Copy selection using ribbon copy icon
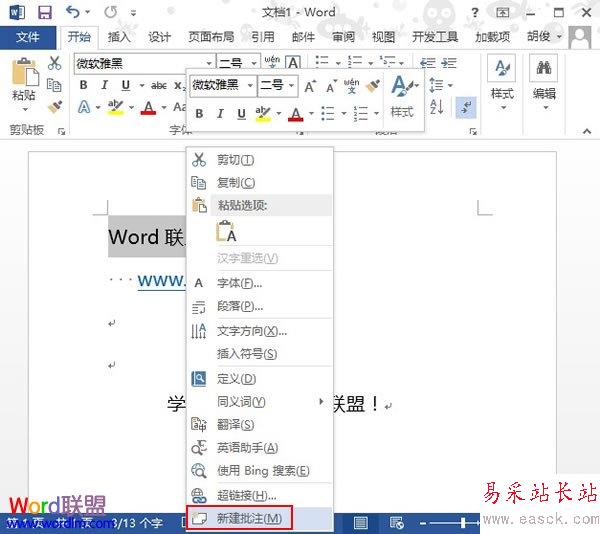600x534 pixels. (x=54, y=85)
